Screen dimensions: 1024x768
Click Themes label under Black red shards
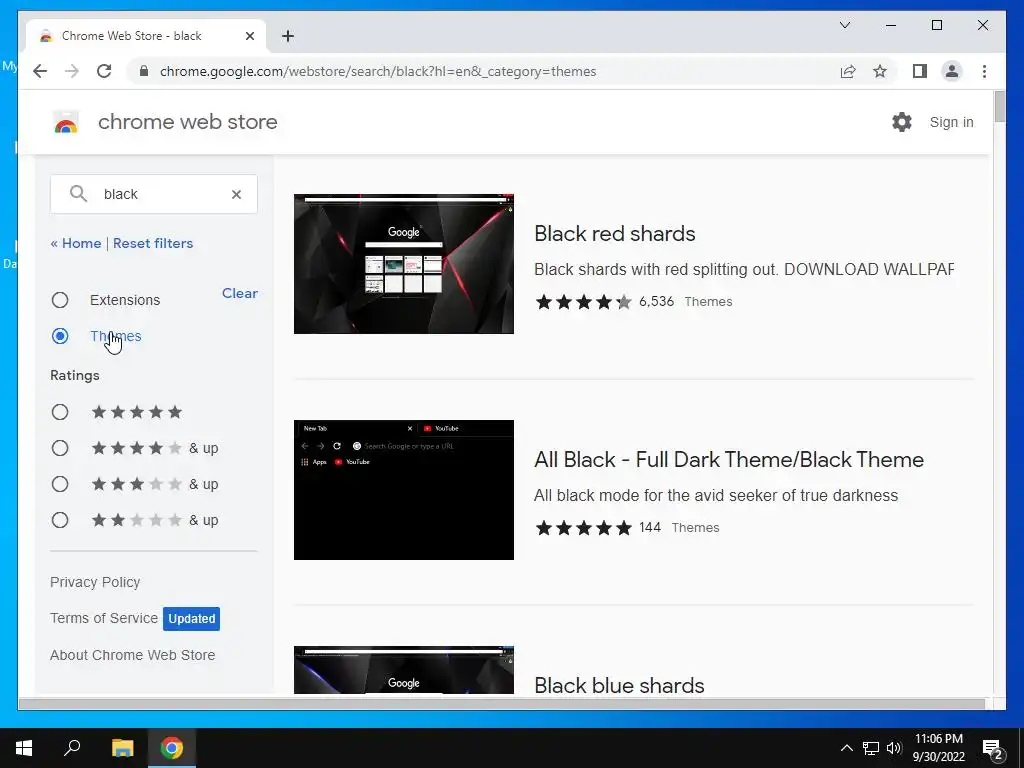709,302
